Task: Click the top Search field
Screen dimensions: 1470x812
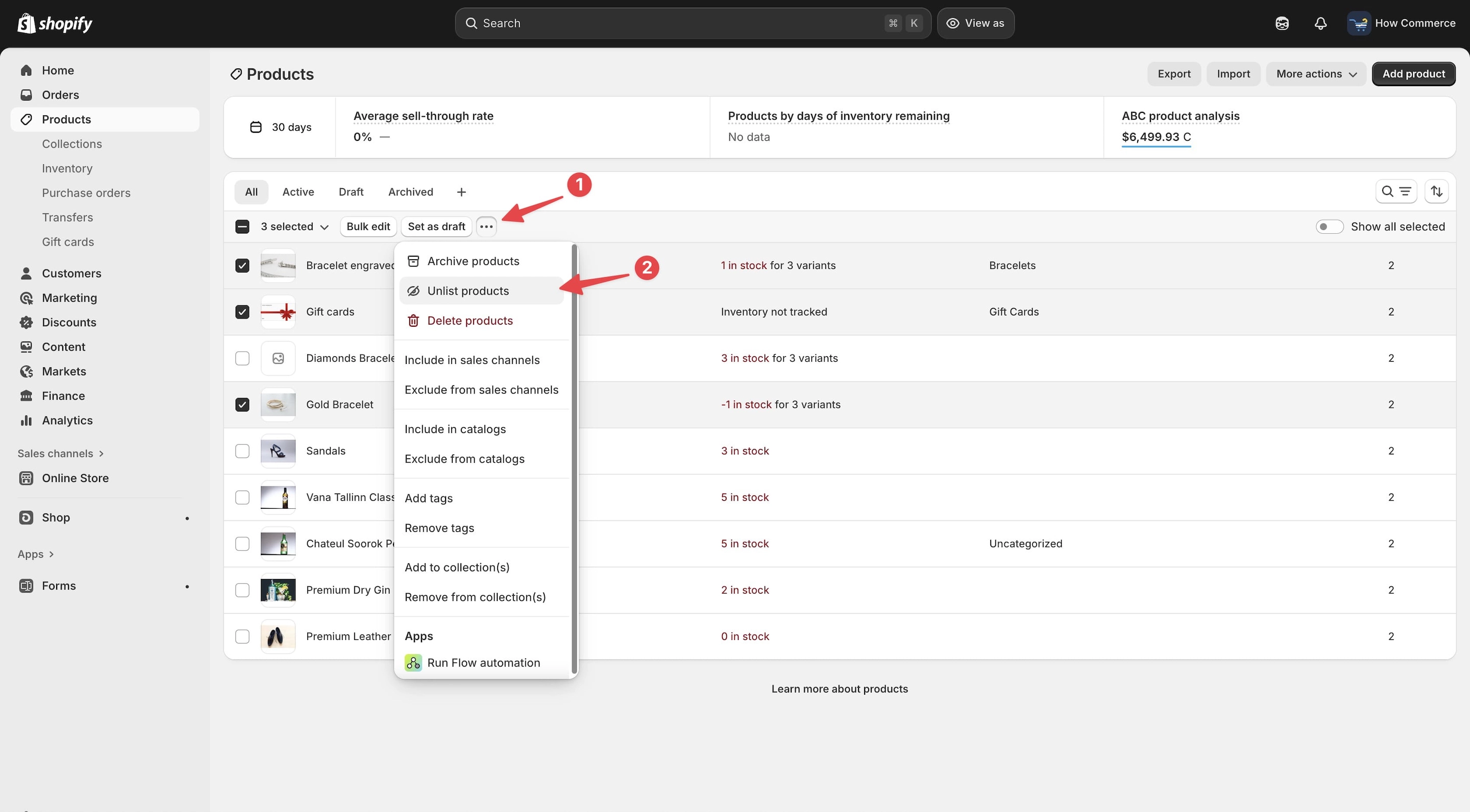Action: click(x=693, y=23)
